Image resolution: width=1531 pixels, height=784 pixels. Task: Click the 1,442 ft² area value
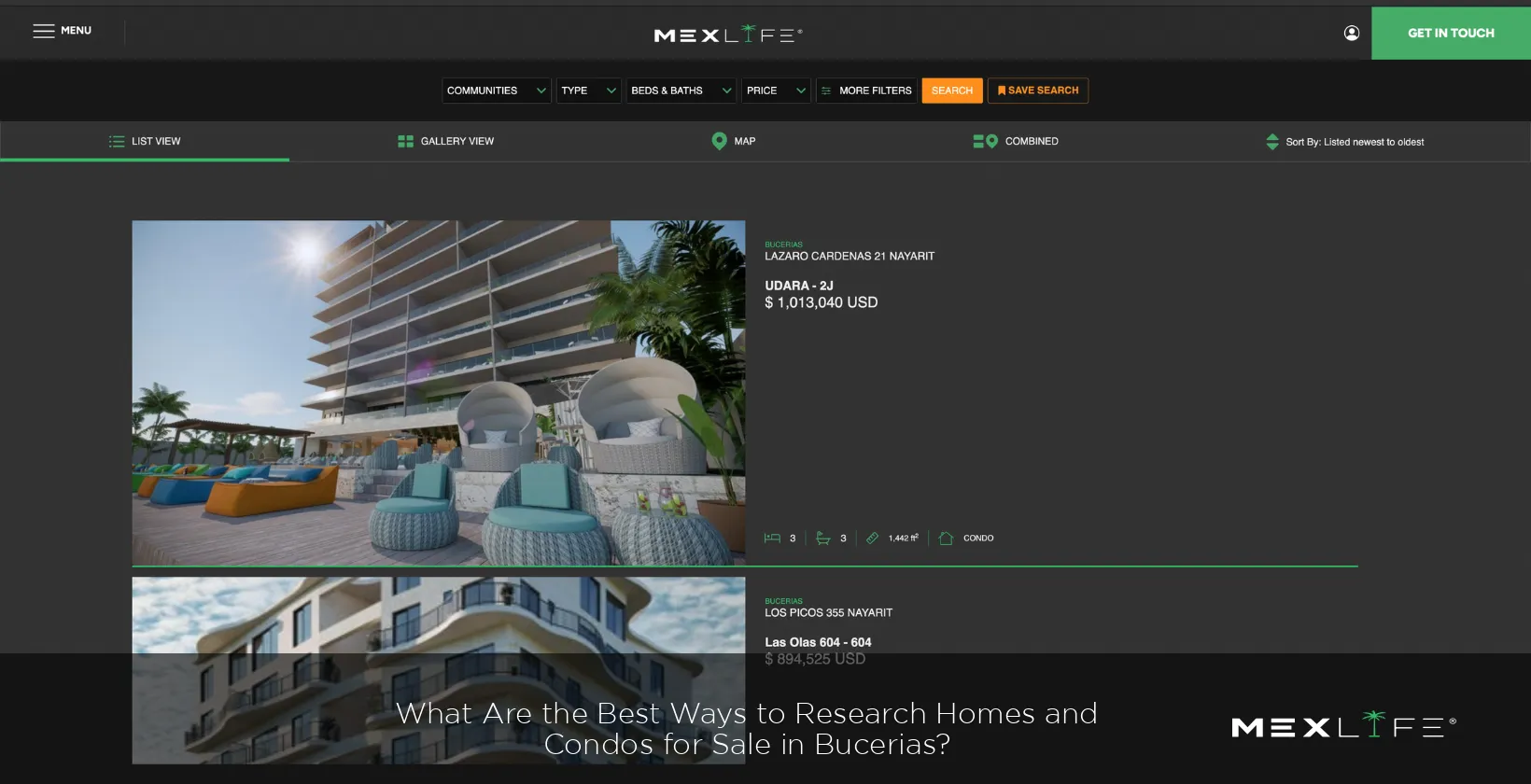[904, 538]
